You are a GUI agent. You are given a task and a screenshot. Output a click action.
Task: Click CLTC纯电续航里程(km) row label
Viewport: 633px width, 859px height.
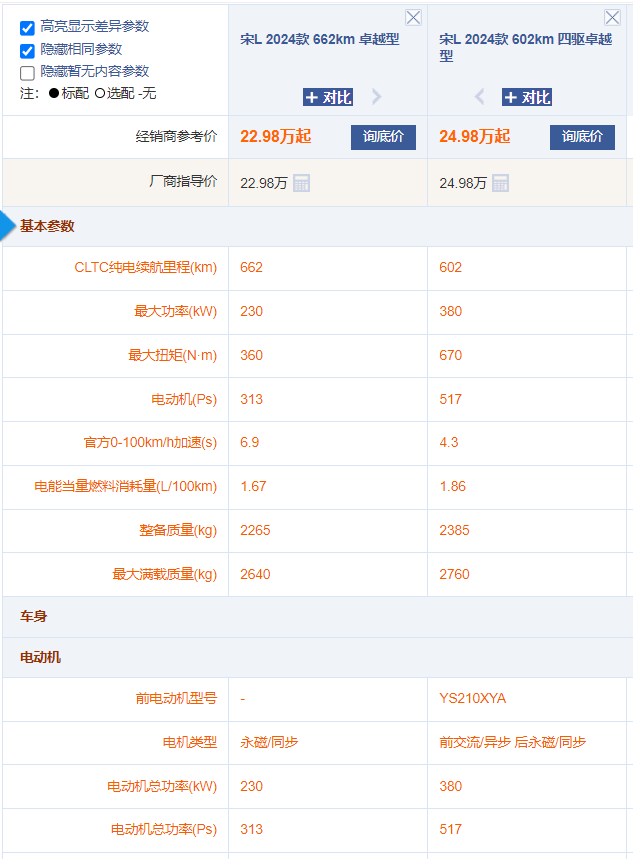[146, 267]
